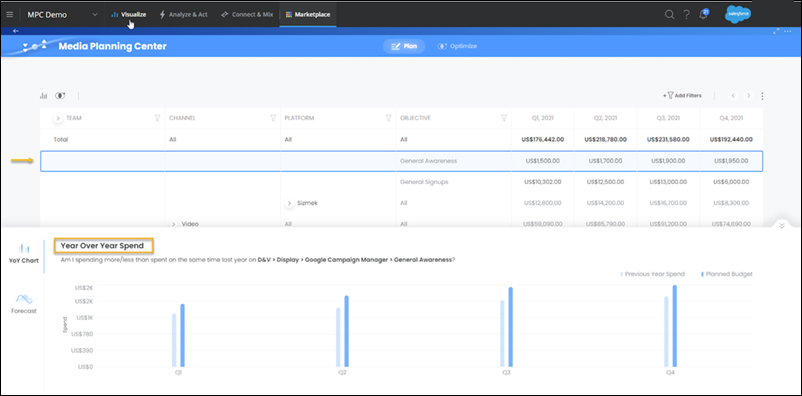Click the US$14,200.00 Sizmek cell

coord(606,203)
